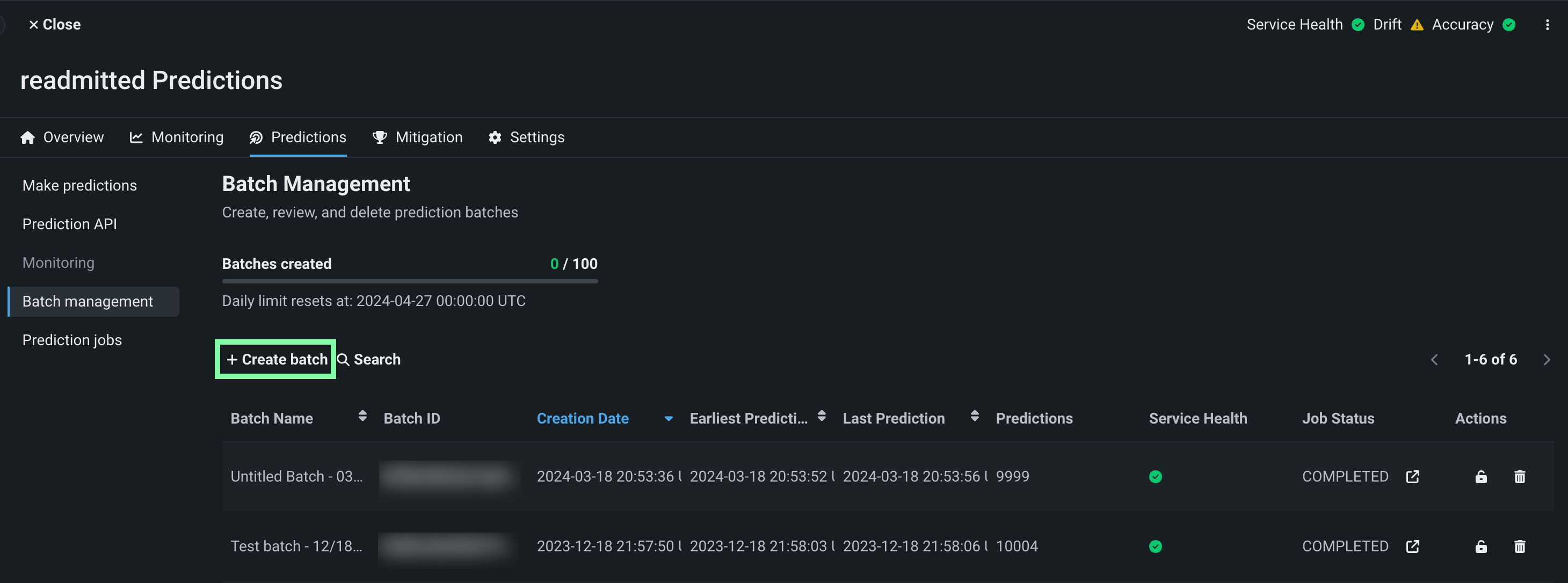Toggle Creation Date sort direction arrow

pyautogui.click(x=669, y=419)
